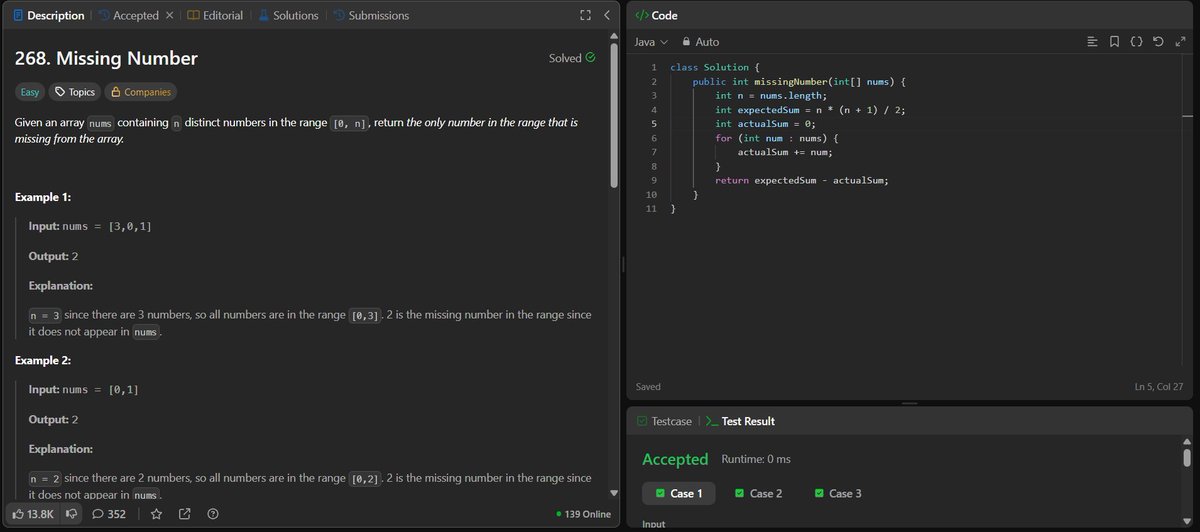The image size is (1200, 532).
Task: Bookmark the code with bookmark icon
Action: click(1114, 42)
